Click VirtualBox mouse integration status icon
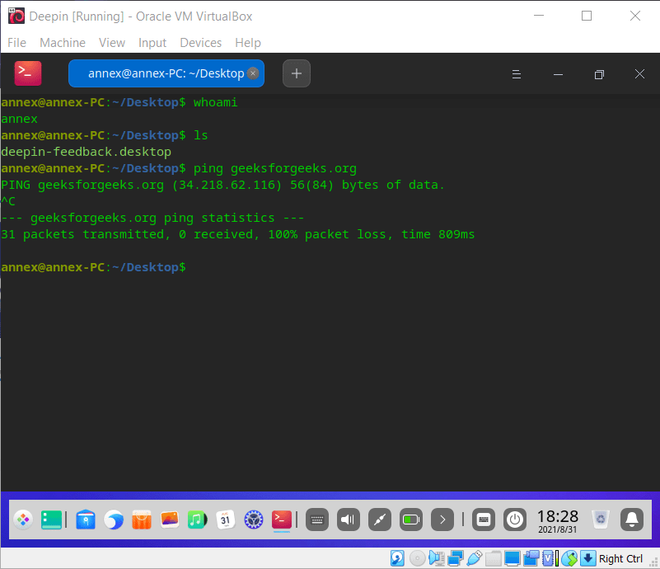 (x=570, y=558)
